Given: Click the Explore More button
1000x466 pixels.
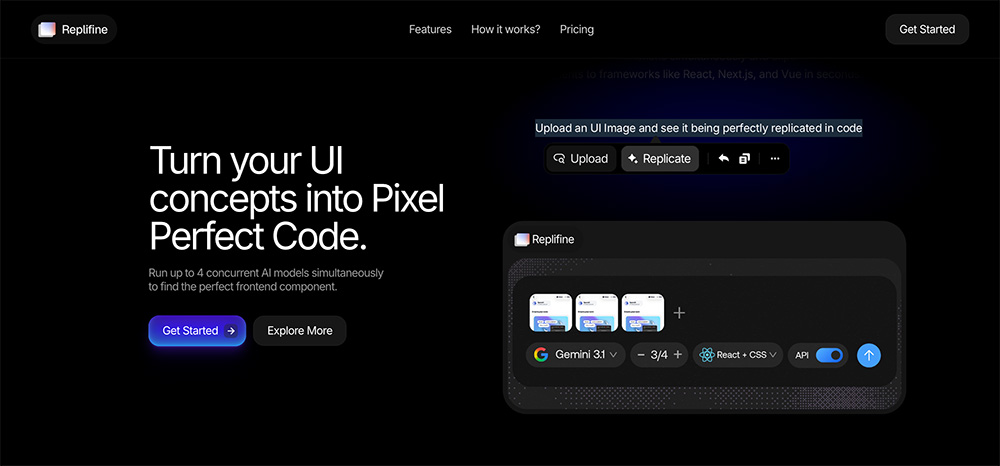Looking at the screenshot, I should 300,331.
